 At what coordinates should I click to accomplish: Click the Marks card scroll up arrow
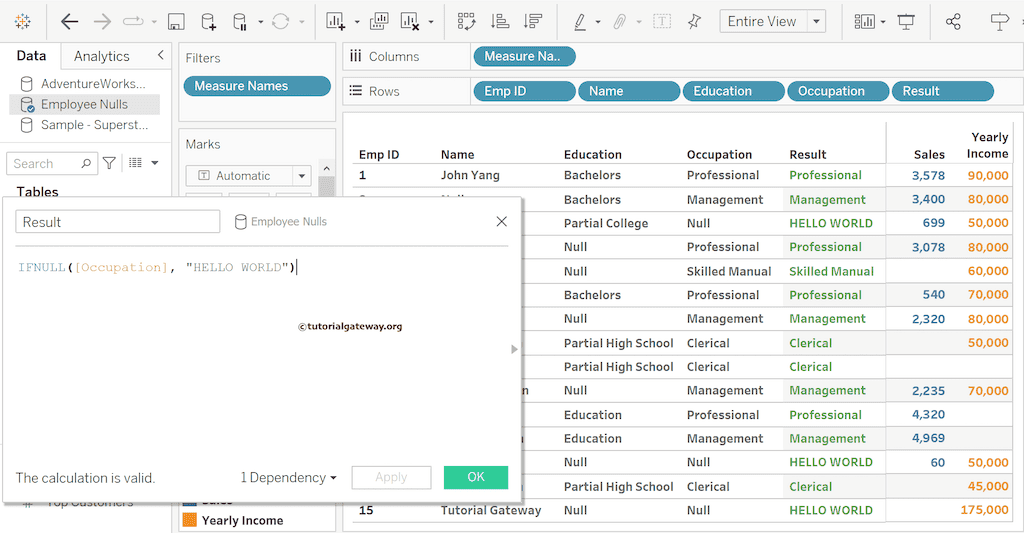pos(327,169)
